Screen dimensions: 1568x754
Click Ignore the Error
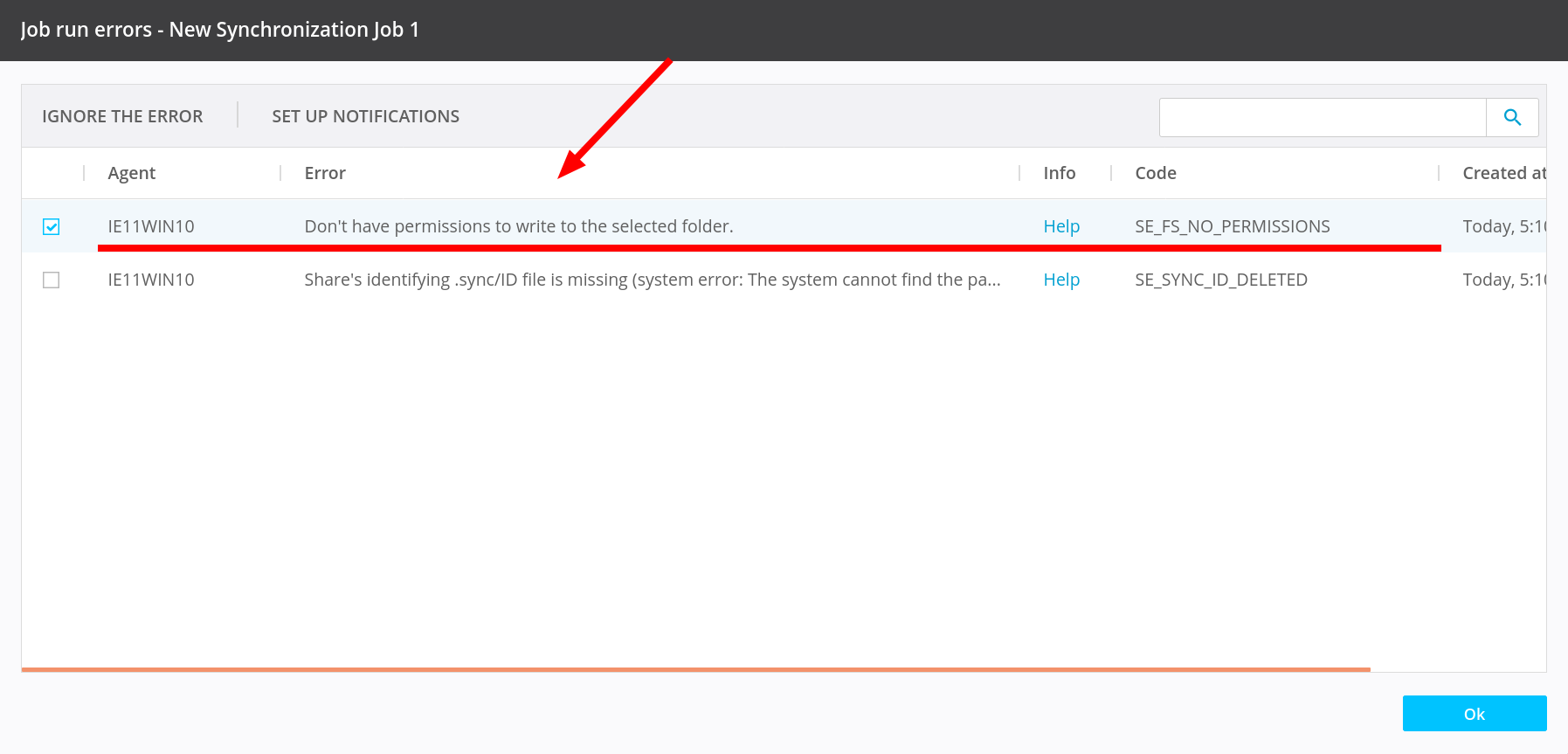[122, 116]
